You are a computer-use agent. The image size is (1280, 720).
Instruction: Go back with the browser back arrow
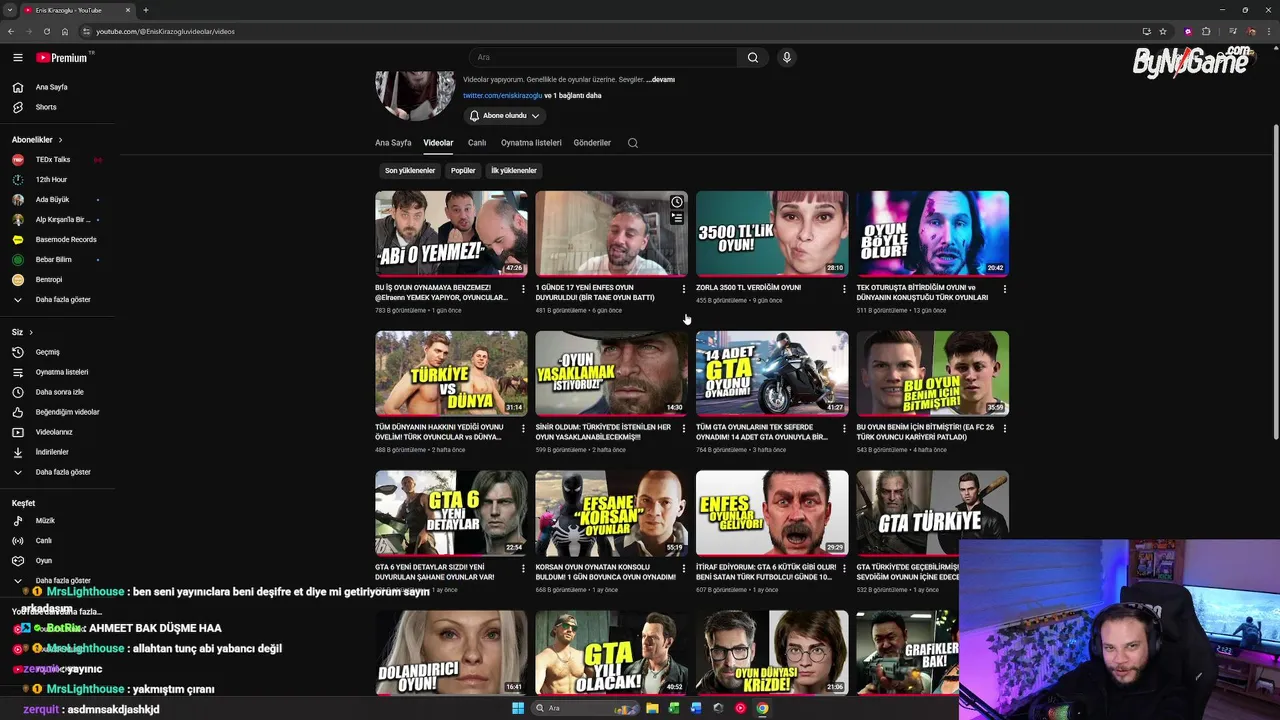tap(10, 31)
